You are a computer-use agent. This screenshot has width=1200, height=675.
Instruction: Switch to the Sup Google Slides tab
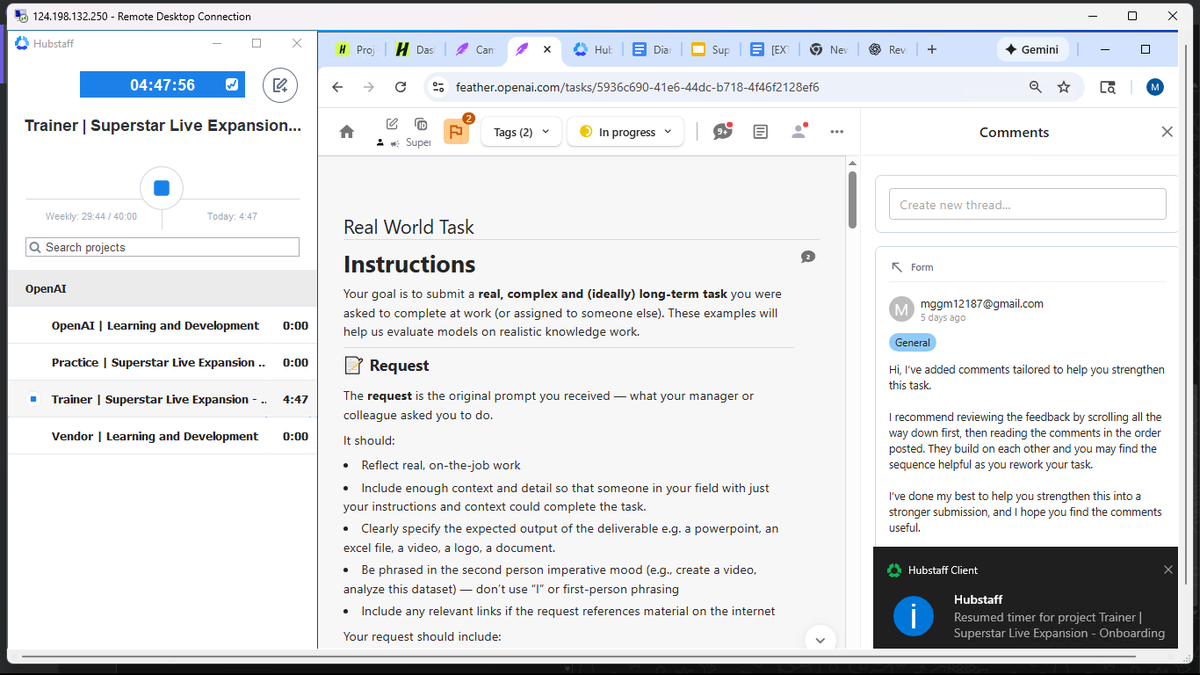[711, 49]
